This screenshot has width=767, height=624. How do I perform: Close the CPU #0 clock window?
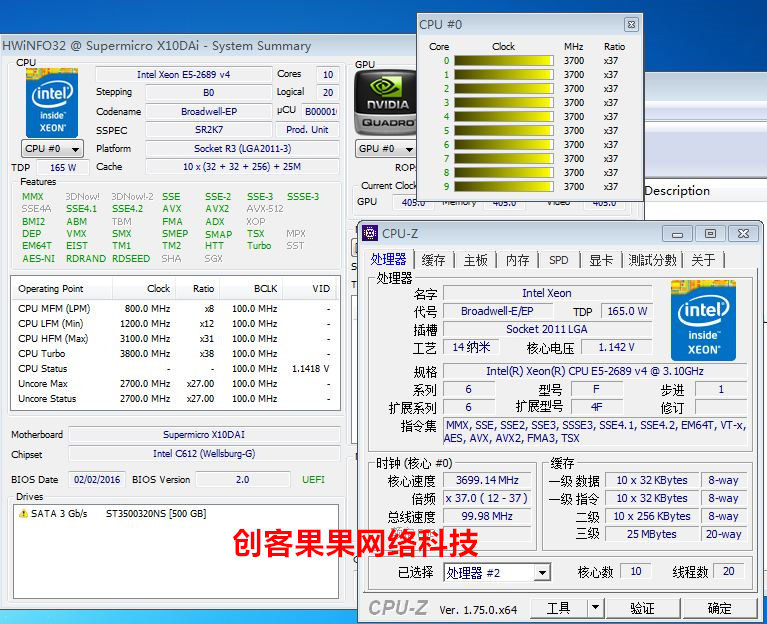pos(631,24)
